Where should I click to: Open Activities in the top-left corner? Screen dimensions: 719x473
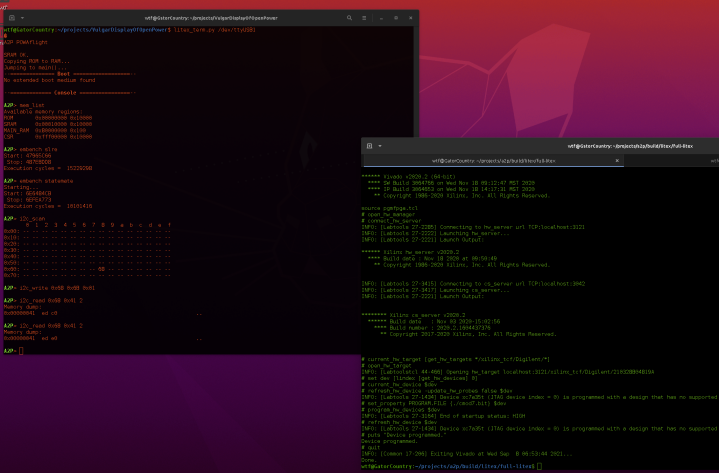tap(8, 3)
